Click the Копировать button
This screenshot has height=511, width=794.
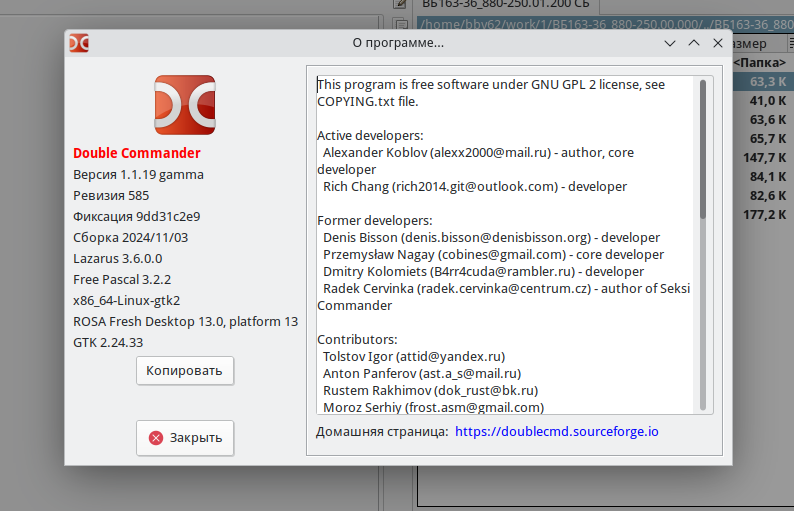[185, 371]
